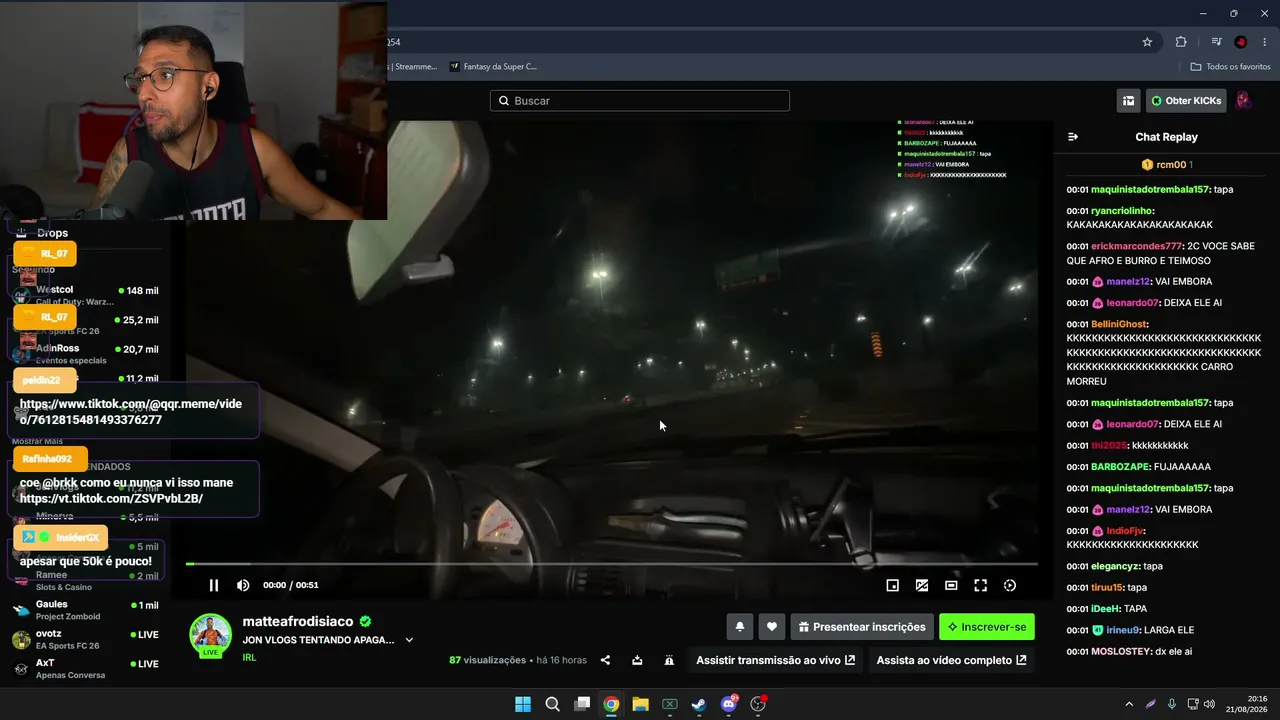1280x720 pixels.
Task: Open Chrome extensions menu
Action: (1181, 42)
